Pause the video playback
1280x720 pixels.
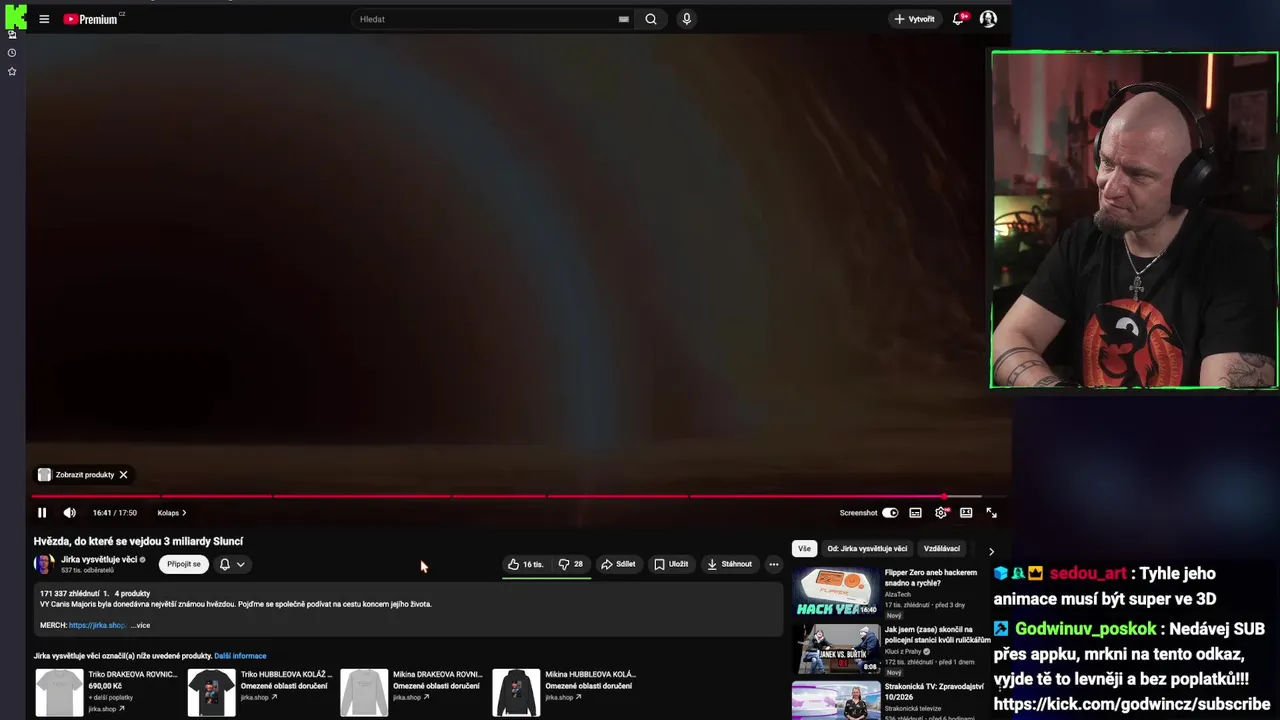42,513
